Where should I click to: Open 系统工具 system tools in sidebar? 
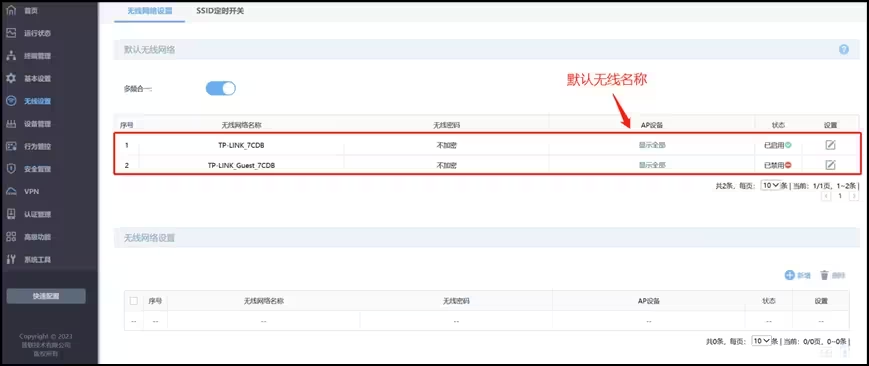[37, 259]
